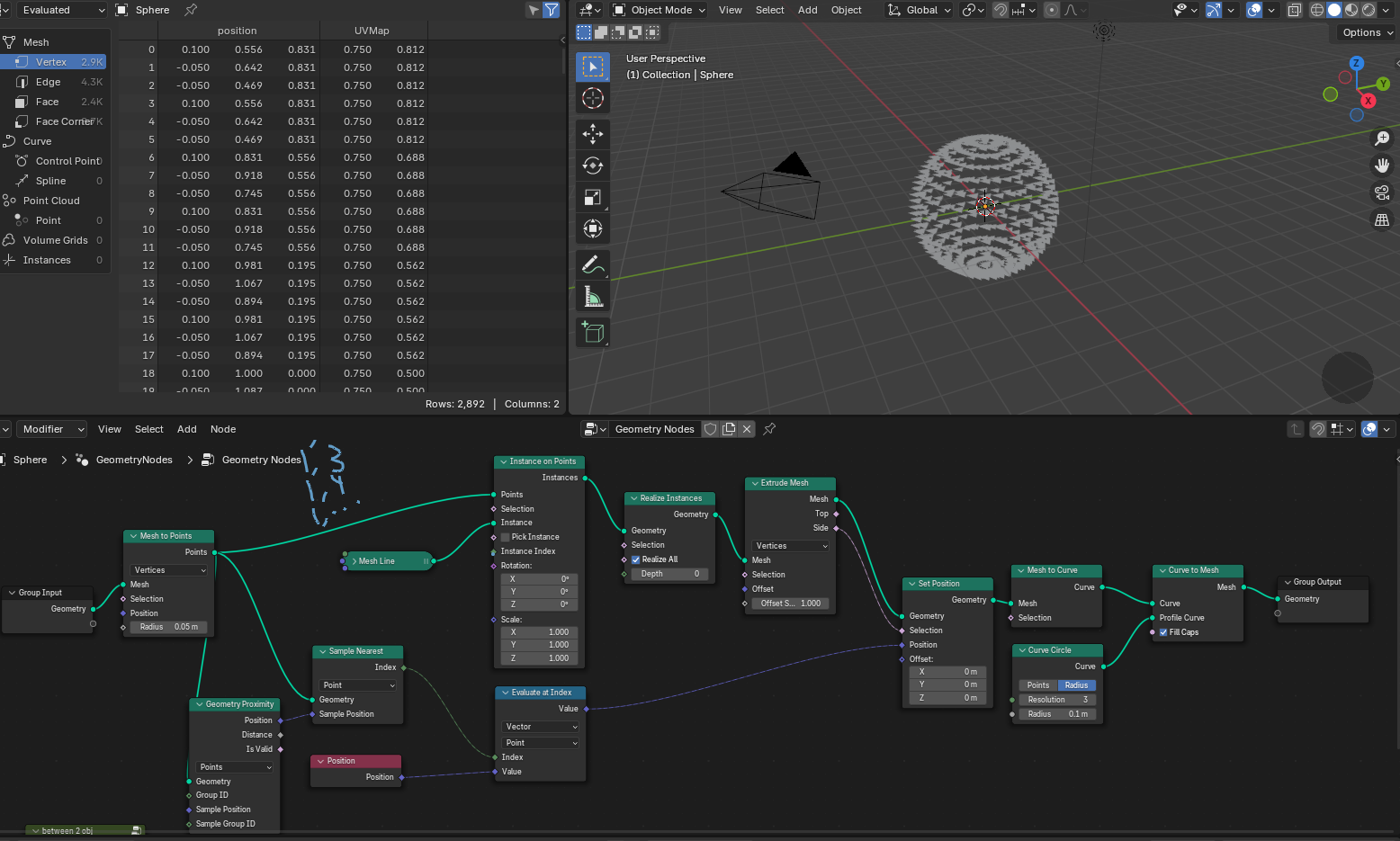This screenshot has width=1400, height=841.
Task: Choose the Move tool
Action: (593, 134)
